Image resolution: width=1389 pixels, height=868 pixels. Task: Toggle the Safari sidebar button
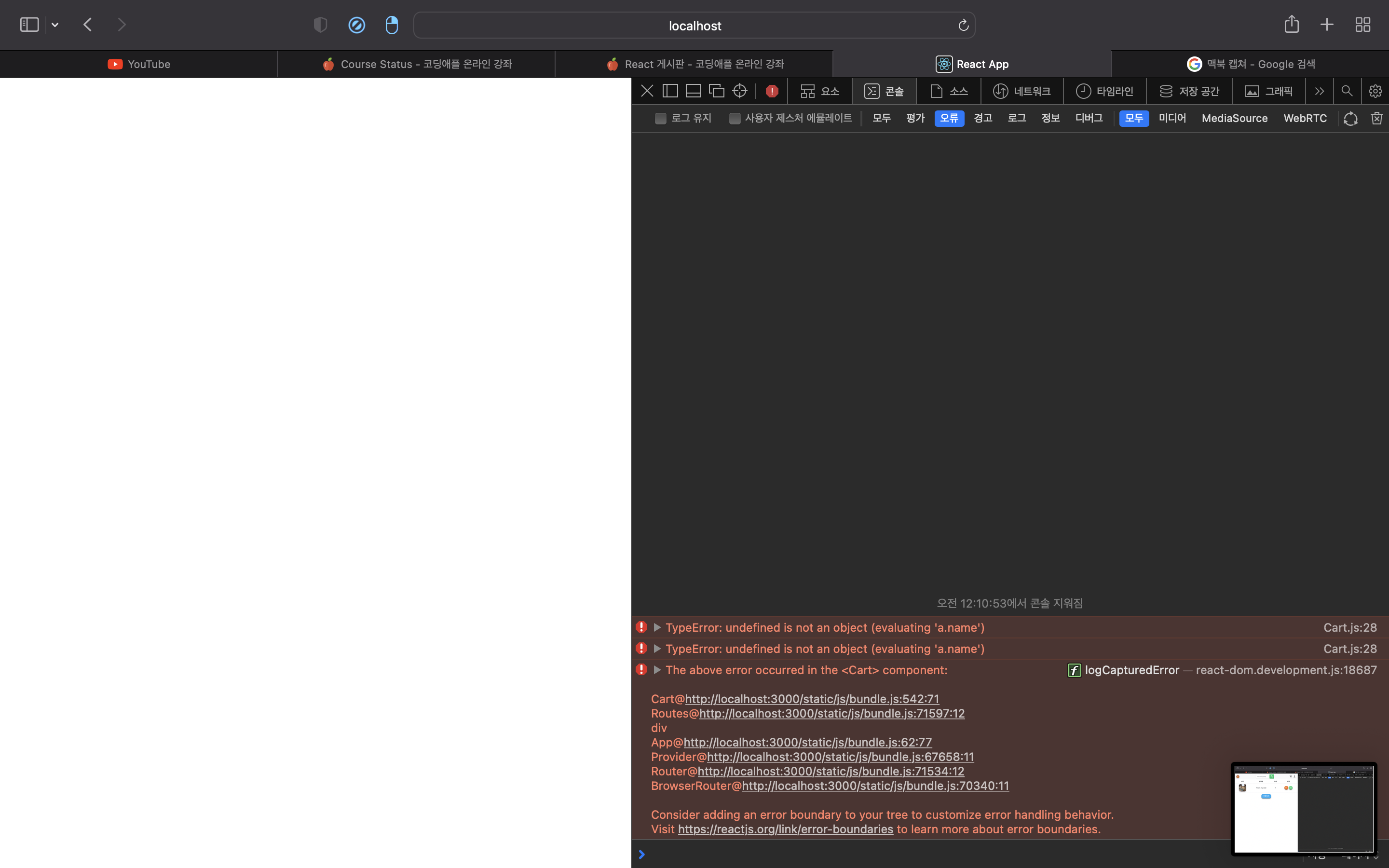(29, 25)
